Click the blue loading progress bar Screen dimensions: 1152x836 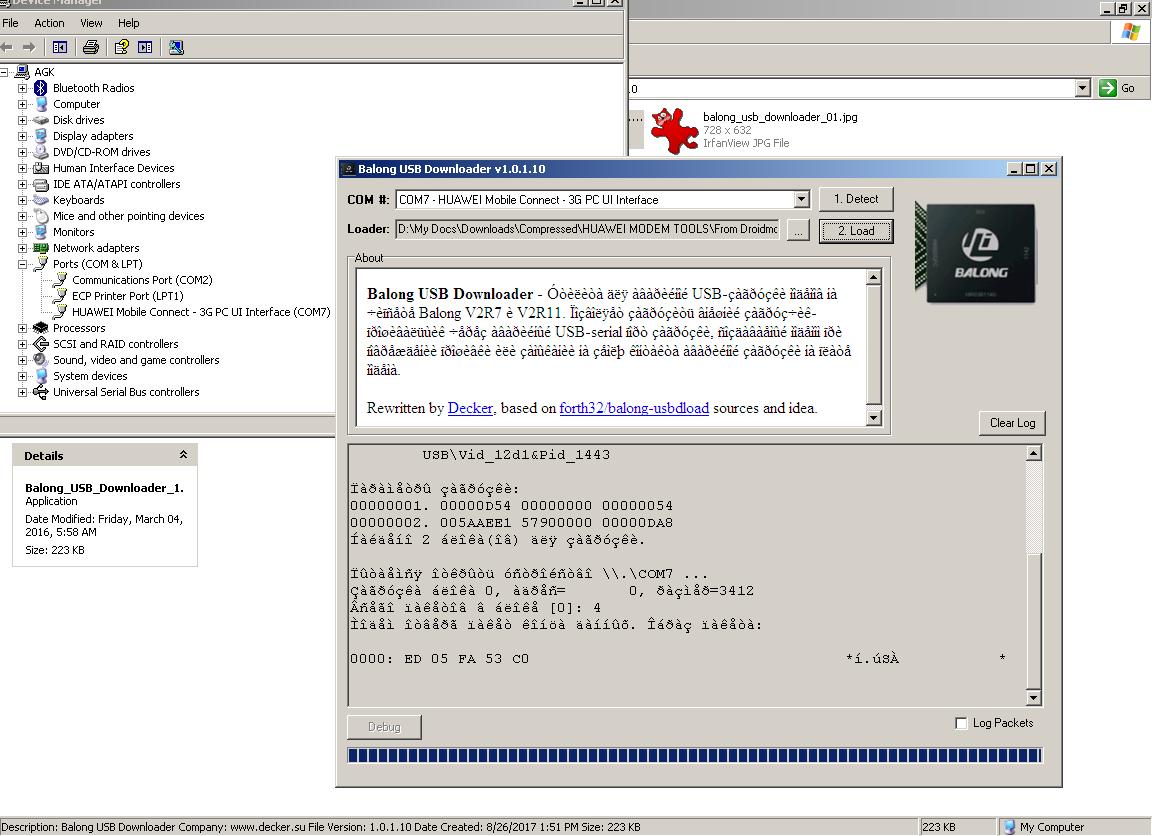click(x=695, y=755)
